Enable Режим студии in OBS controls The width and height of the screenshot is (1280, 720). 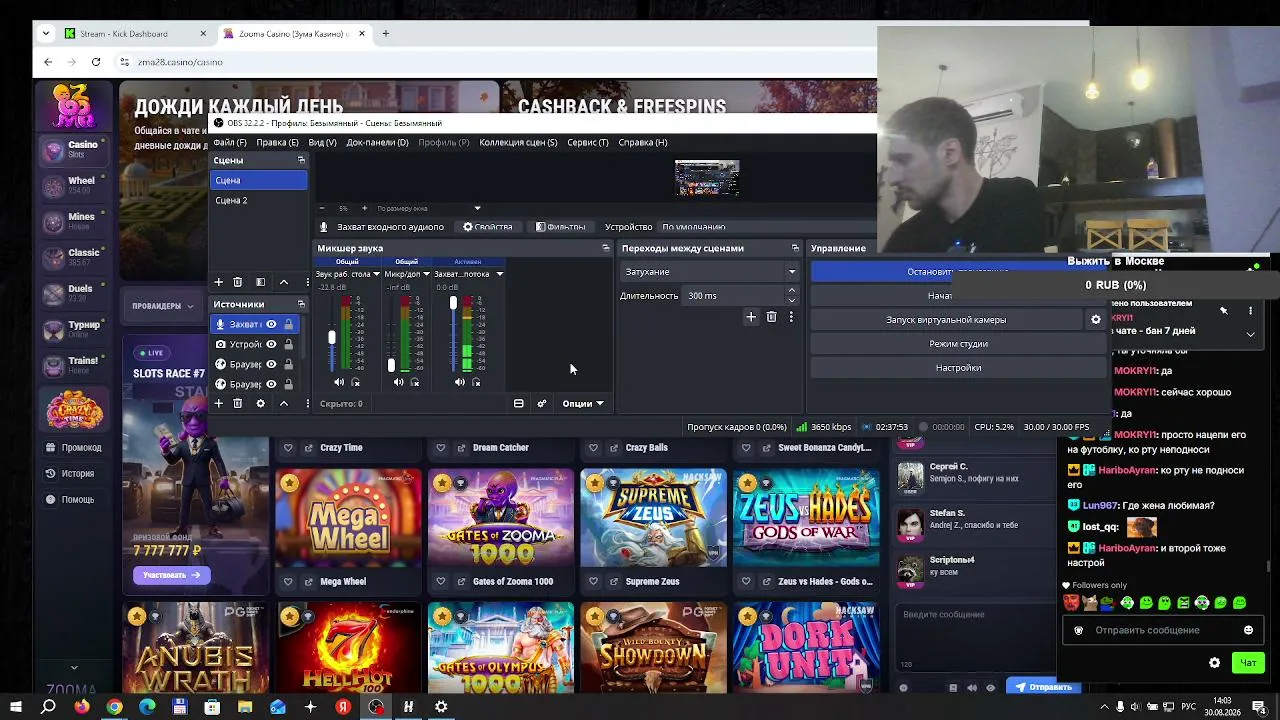click(958, 344)
